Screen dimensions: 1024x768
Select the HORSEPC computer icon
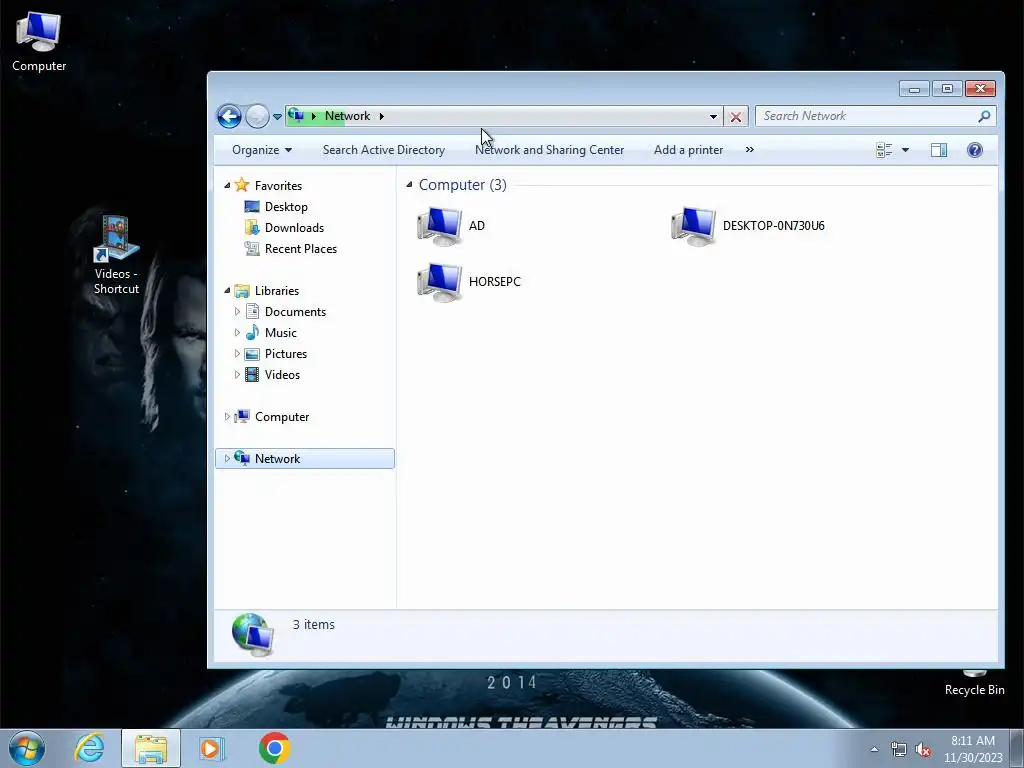click(x=440, y=282)
